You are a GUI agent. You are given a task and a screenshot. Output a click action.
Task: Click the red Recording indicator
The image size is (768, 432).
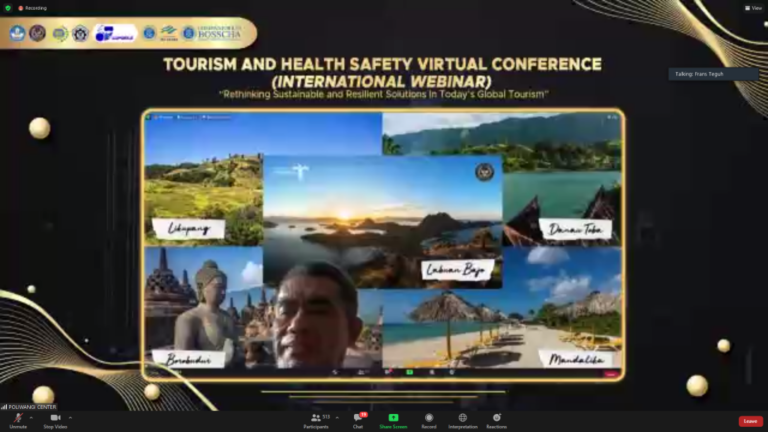[x=32, y=8]
